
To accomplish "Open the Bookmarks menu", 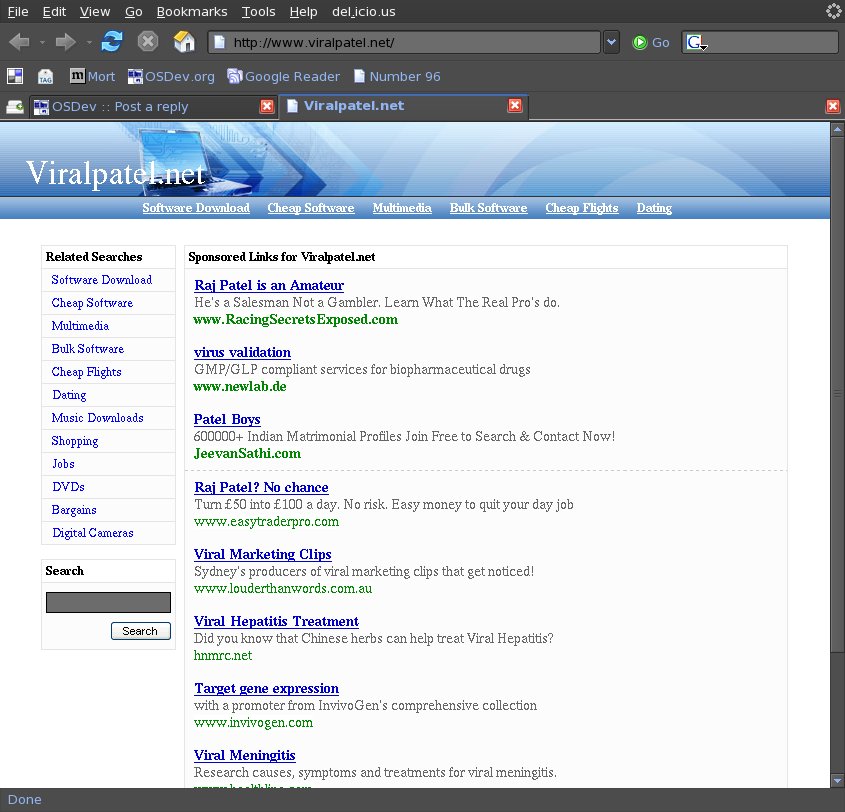I will [x=192, y=11].
